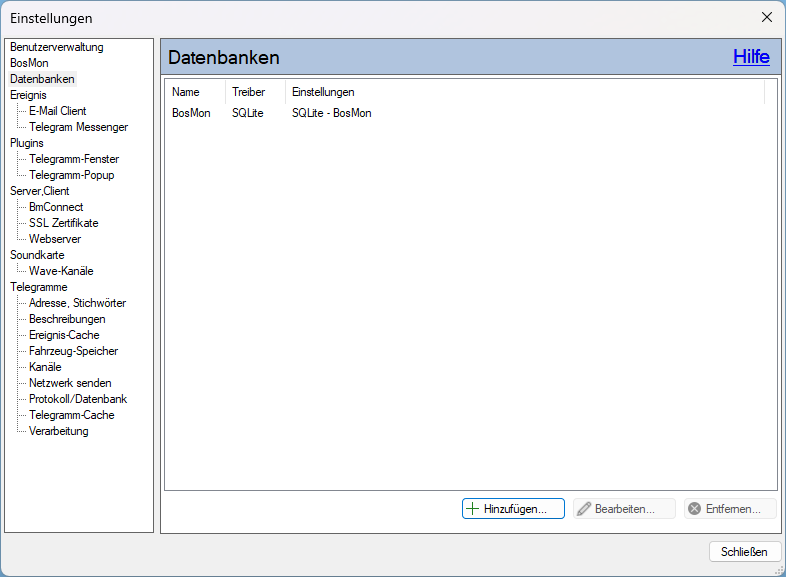This screenshot has width=786, height=577.
Task: Select the Telegramme category
Action: [x=39, y=287]
